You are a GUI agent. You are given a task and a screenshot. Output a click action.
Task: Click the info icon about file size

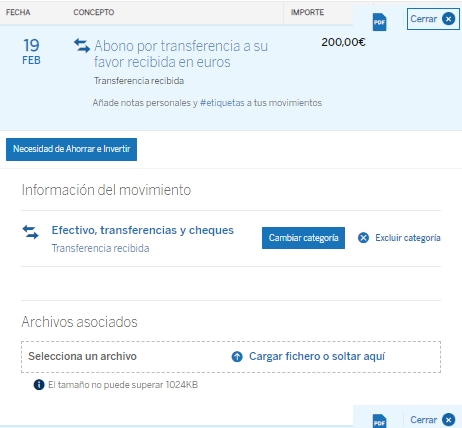point(39,385)
